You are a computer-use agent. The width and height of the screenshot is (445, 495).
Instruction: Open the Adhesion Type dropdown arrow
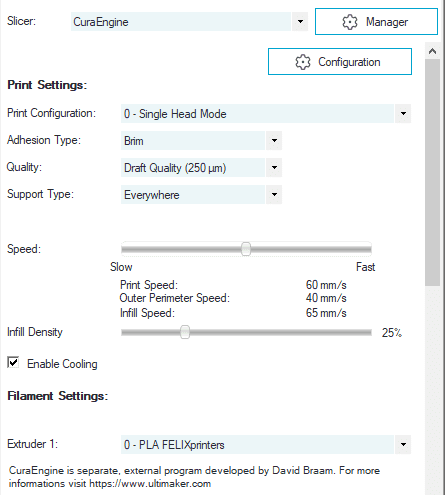274,141
